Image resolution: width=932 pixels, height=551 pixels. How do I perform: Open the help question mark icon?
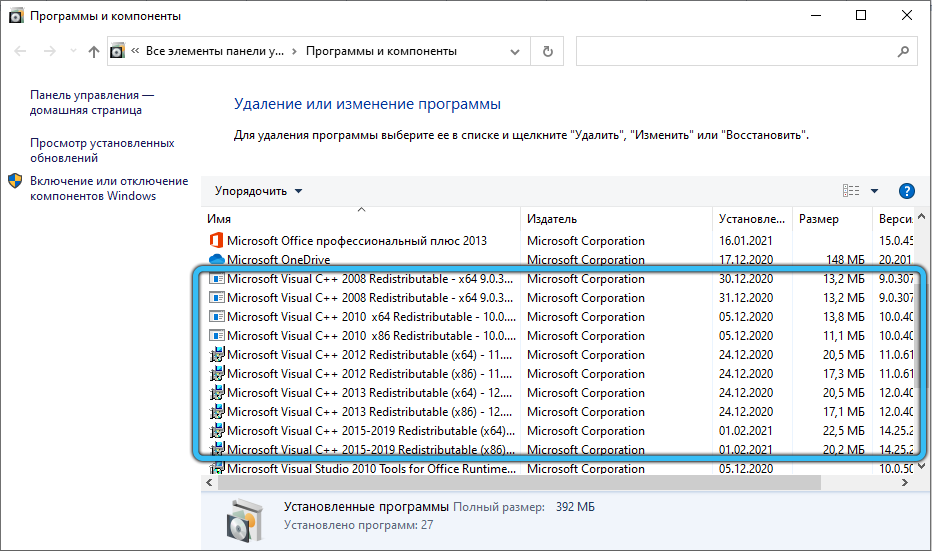(907, 191)
